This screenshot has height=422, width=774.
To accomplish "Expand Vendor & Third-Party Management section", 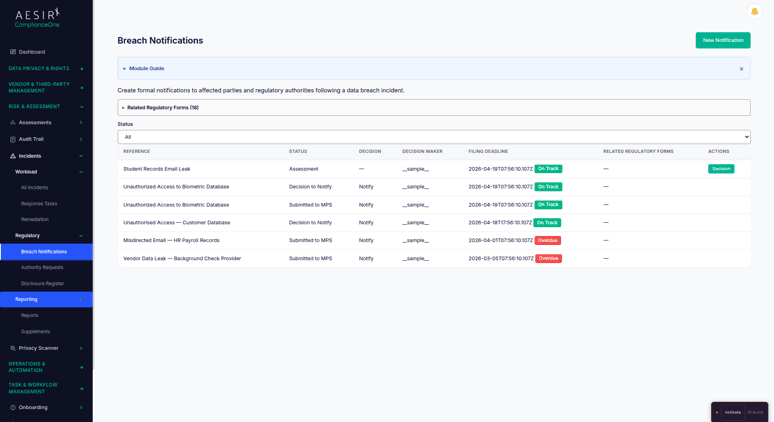I will tap(81, 87).
